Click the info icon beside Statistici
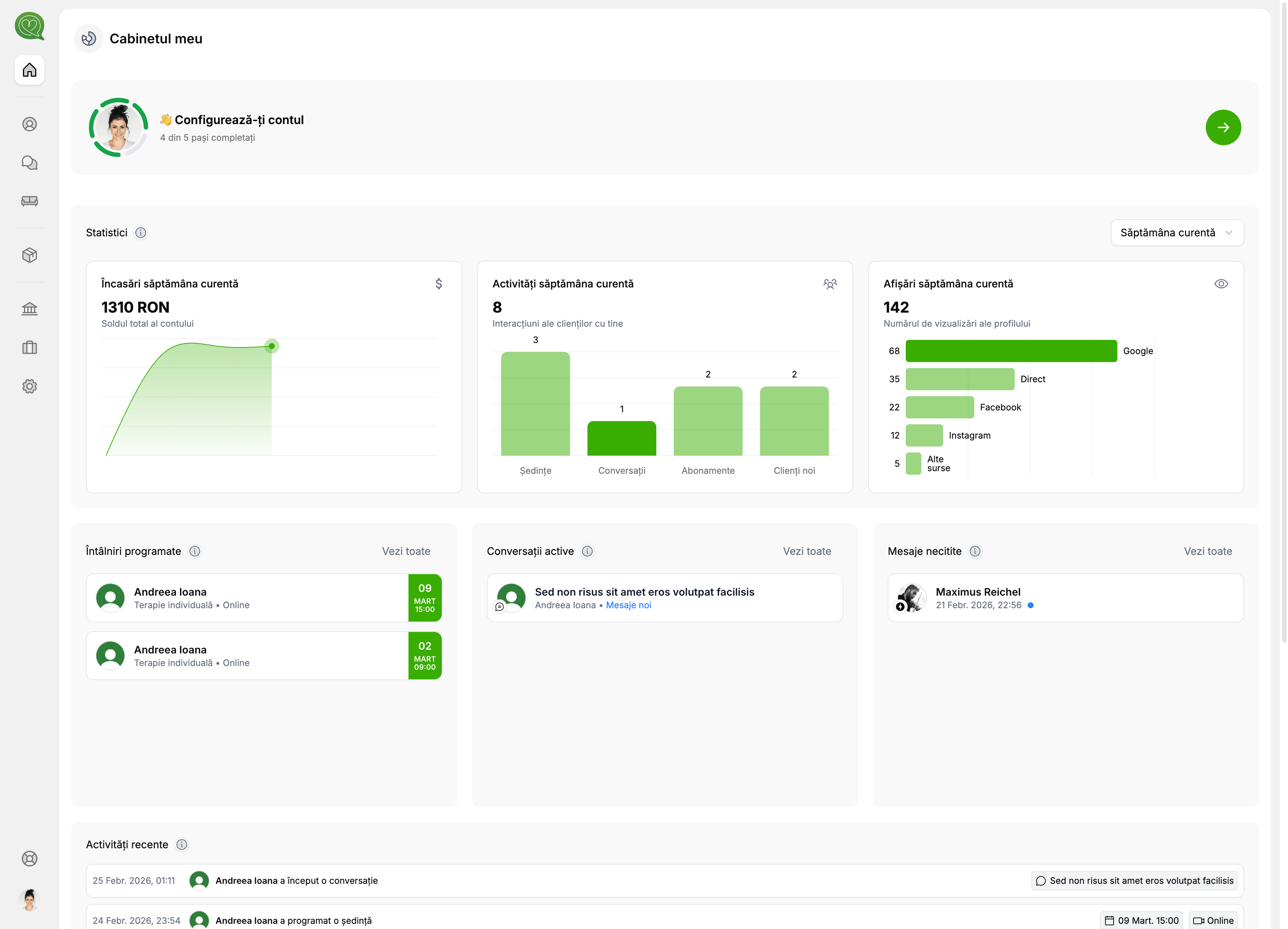This screenshot has width=1288, height=929. tap(141, 233)
